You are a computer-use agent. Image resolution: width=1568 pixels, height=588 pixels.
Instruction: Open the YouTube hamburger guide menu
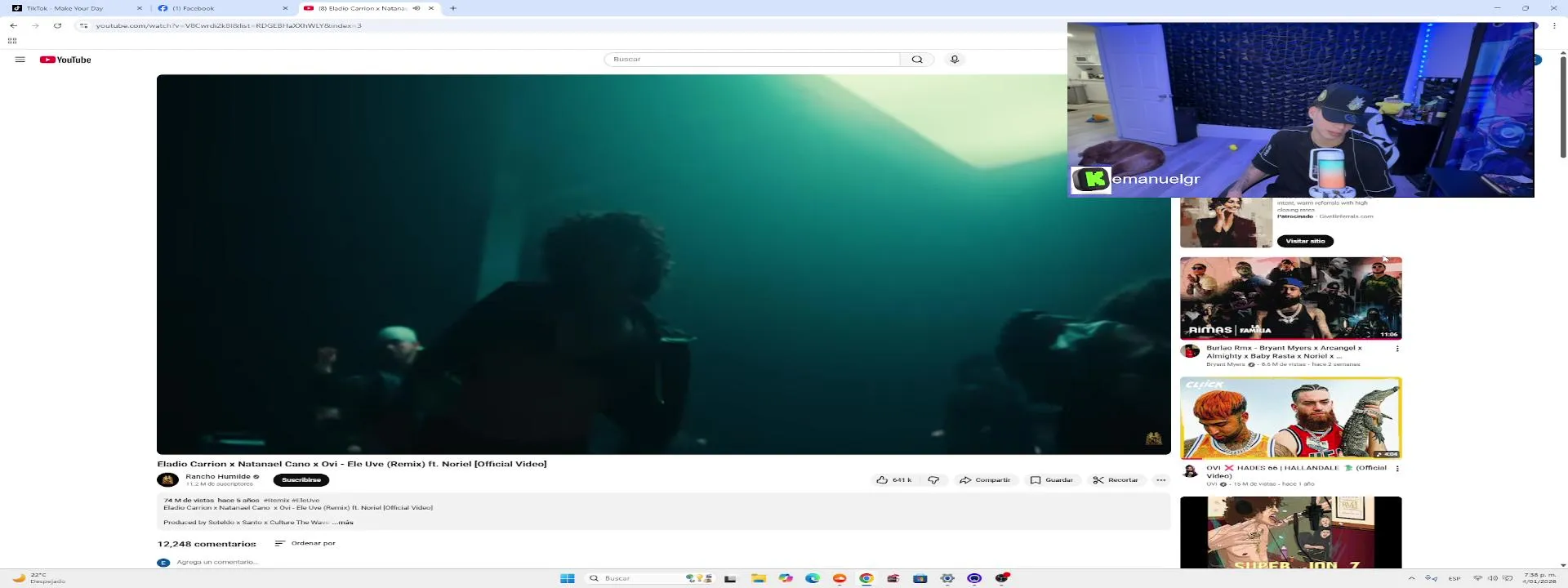[20, 60]
